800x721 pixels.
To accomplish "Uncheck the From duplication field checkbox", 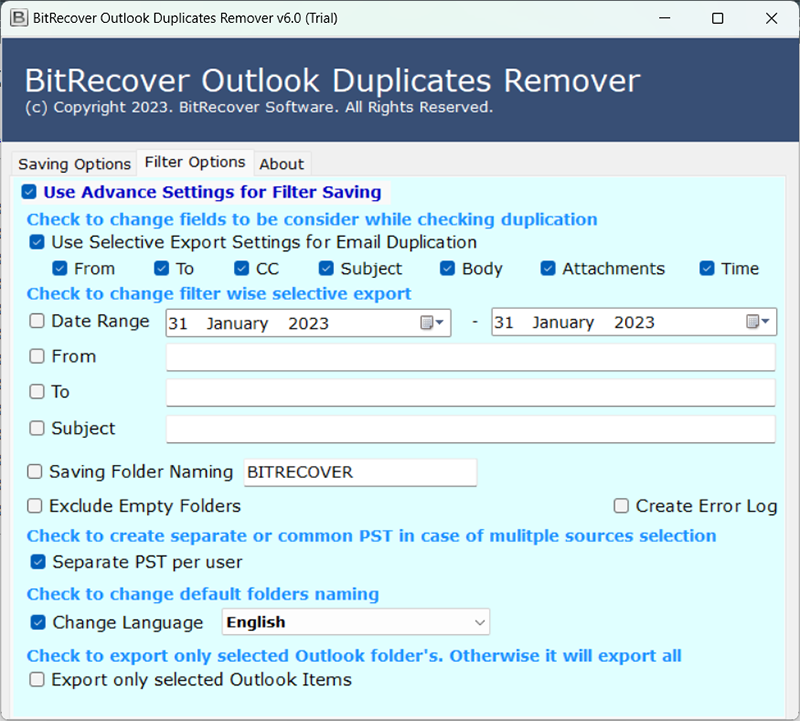I will pos(60,268).
